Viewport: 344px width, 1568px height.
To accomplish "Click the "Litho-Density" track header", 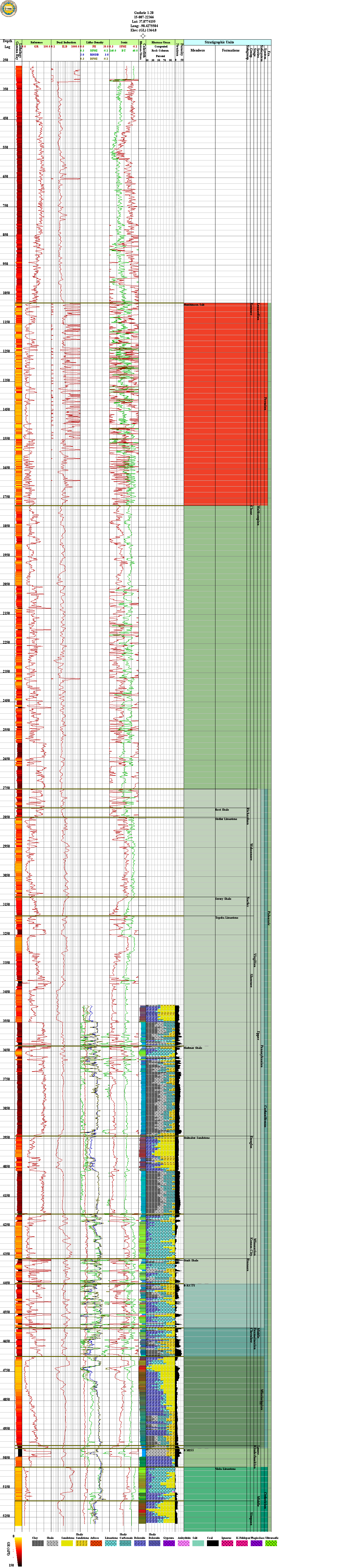I will click(94, 43).
